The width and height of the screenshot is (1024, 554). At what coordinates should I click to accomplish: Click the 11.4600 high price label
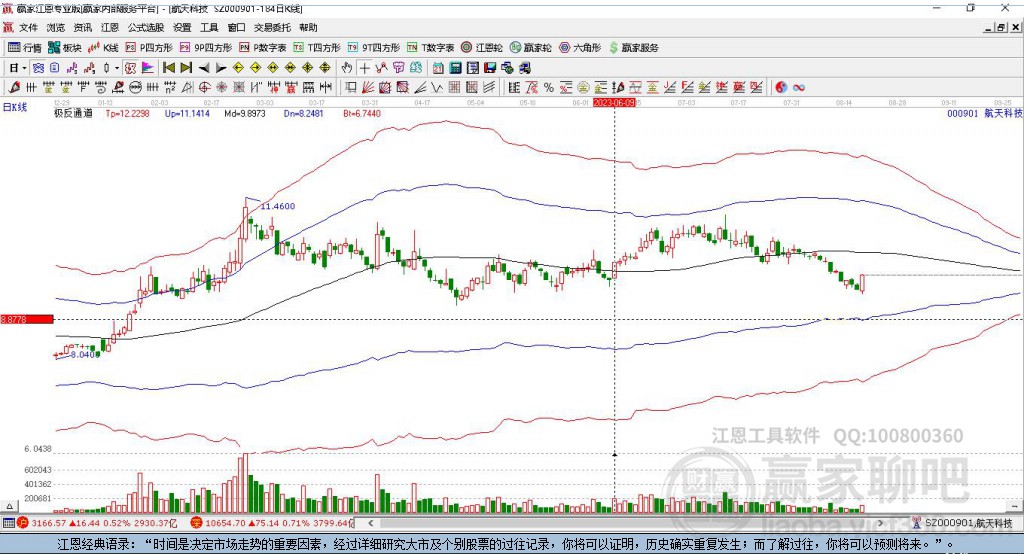(x=278, y=206)
